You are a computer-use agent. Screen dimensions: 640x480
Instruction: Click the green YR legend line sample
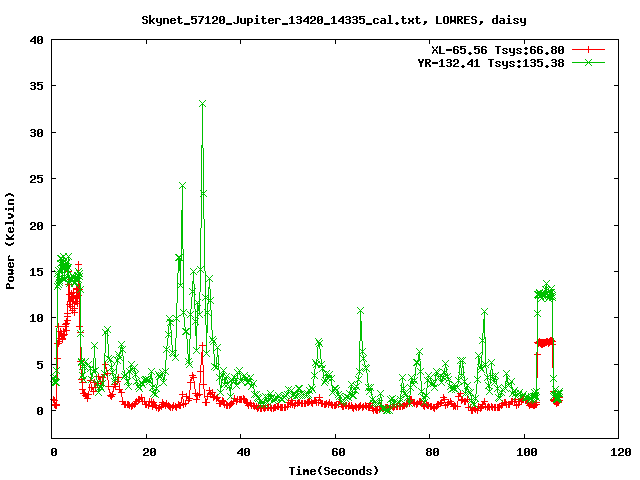tap(588, 62)
